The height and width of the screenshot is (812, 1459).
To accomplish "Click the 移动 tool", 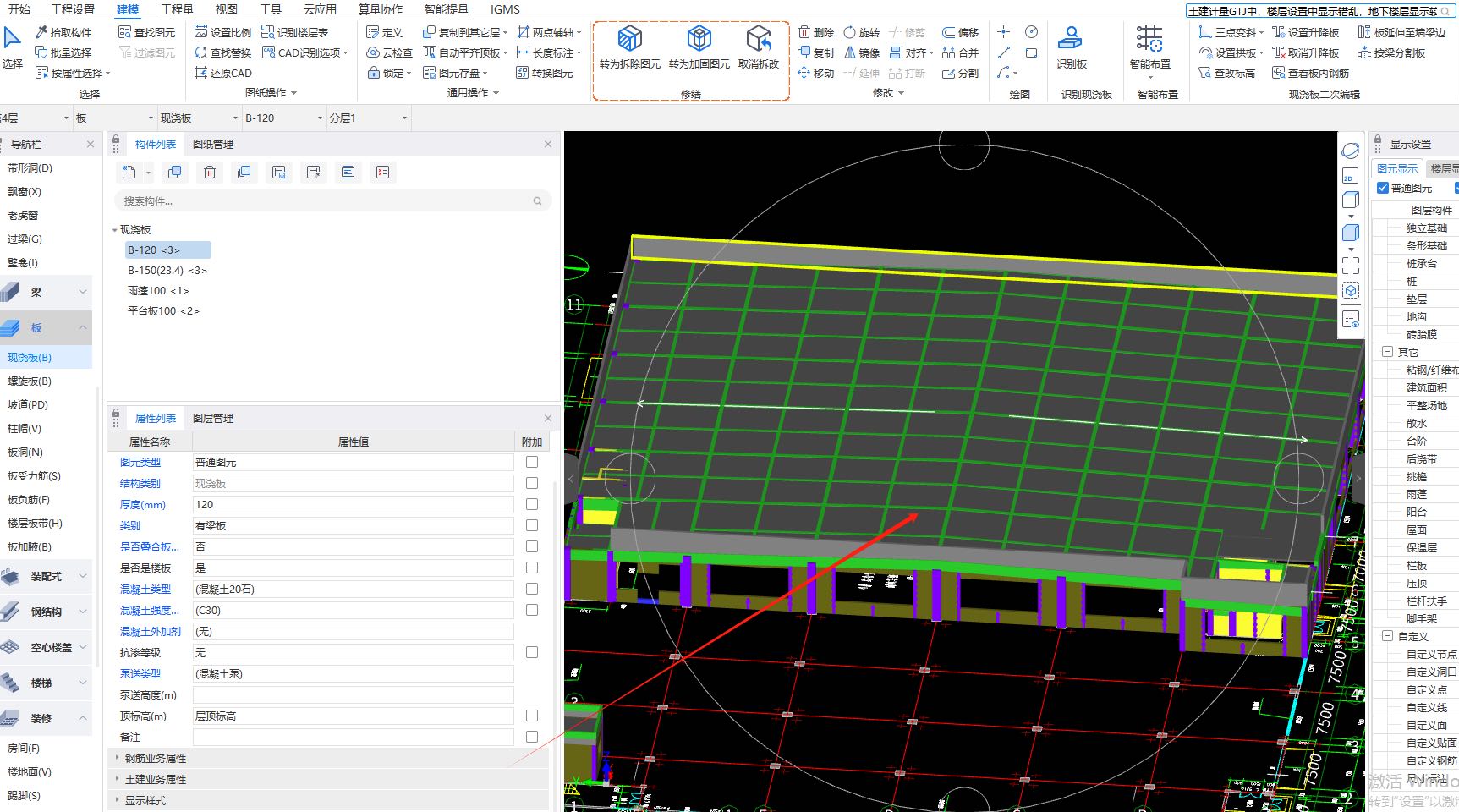I will point(816,73).
